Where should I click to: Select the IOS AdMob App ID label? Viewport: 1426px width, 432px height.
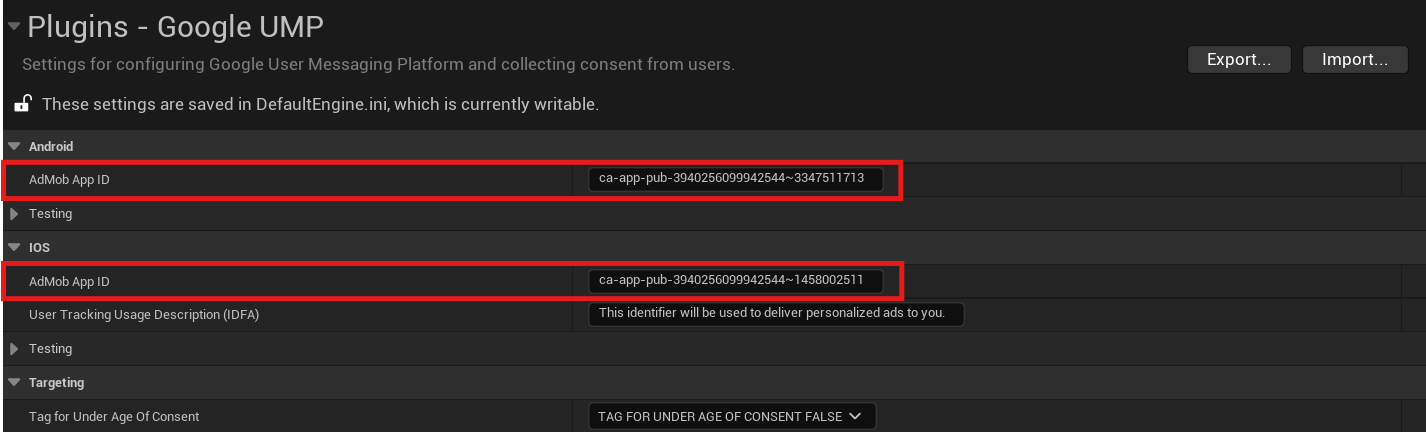(x=69, y=282)
